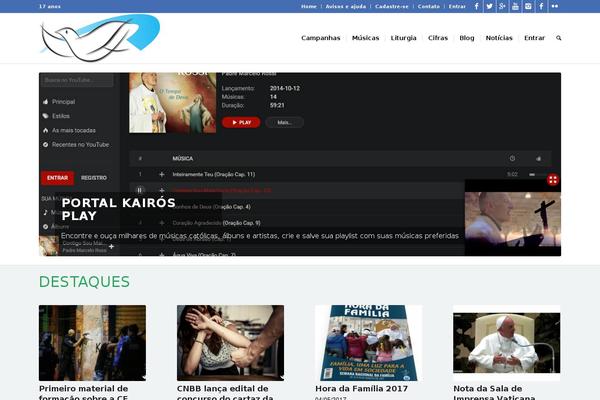Image resolution: width=600 pixels, height=400 pixels.
Task: Open the Twitter social icon
Action: pyautogui.click(x=489, y=6)
